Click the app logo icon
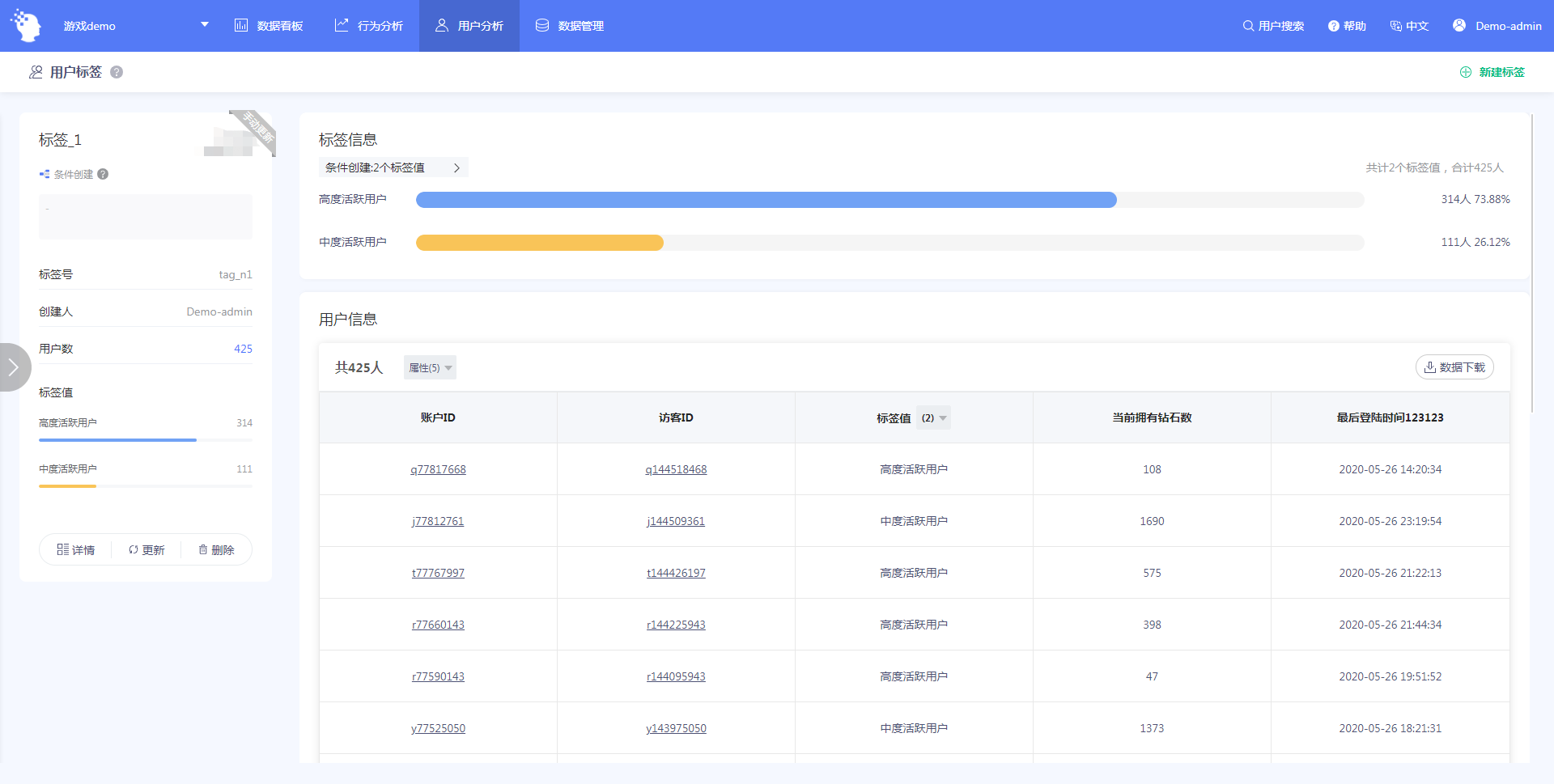The width and height of the screenshot is (1554, 784). [26, 26]
